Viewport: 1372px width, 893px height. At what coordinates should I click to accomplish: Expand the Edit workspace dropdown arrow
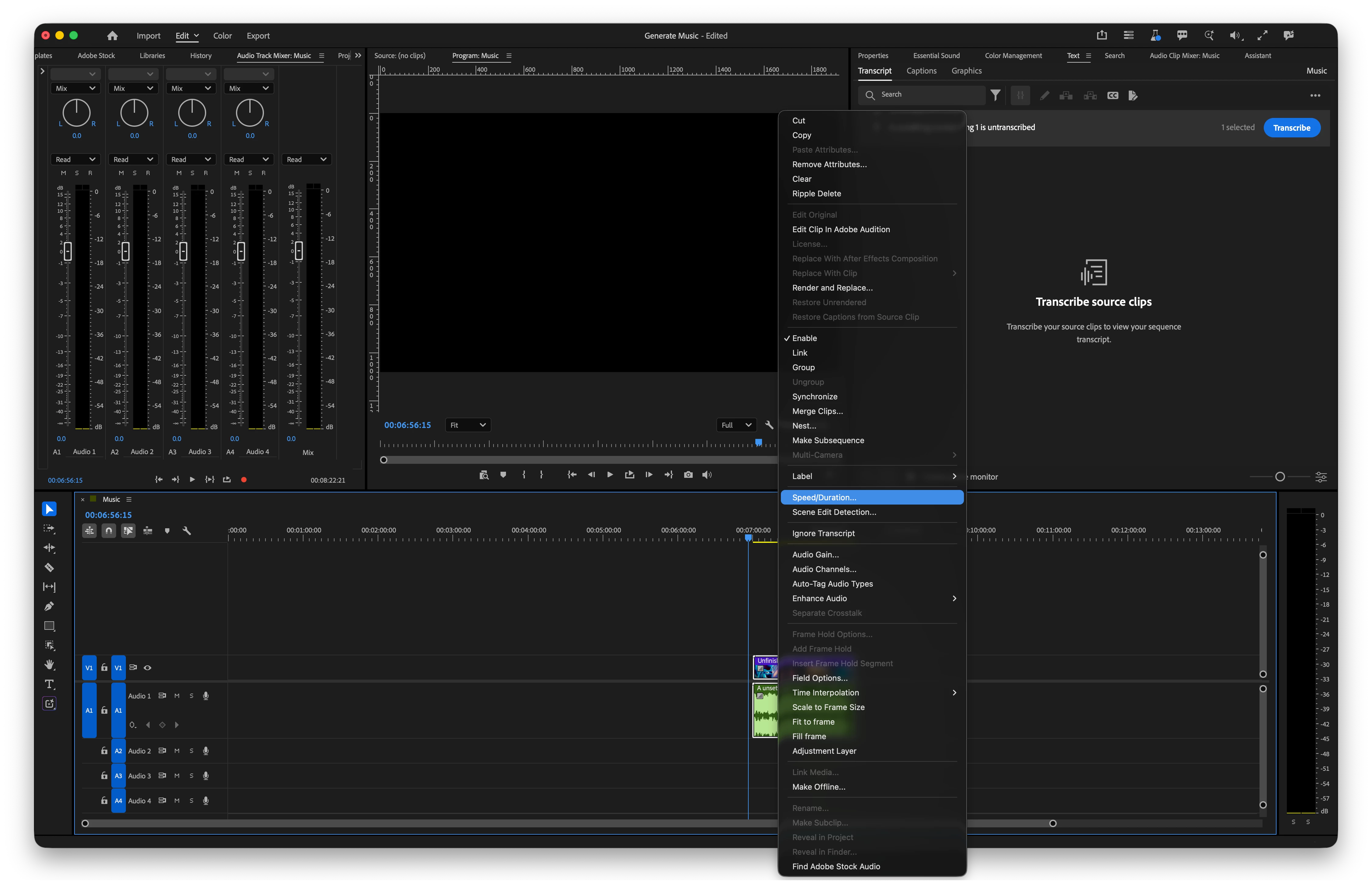click(196, 35)
